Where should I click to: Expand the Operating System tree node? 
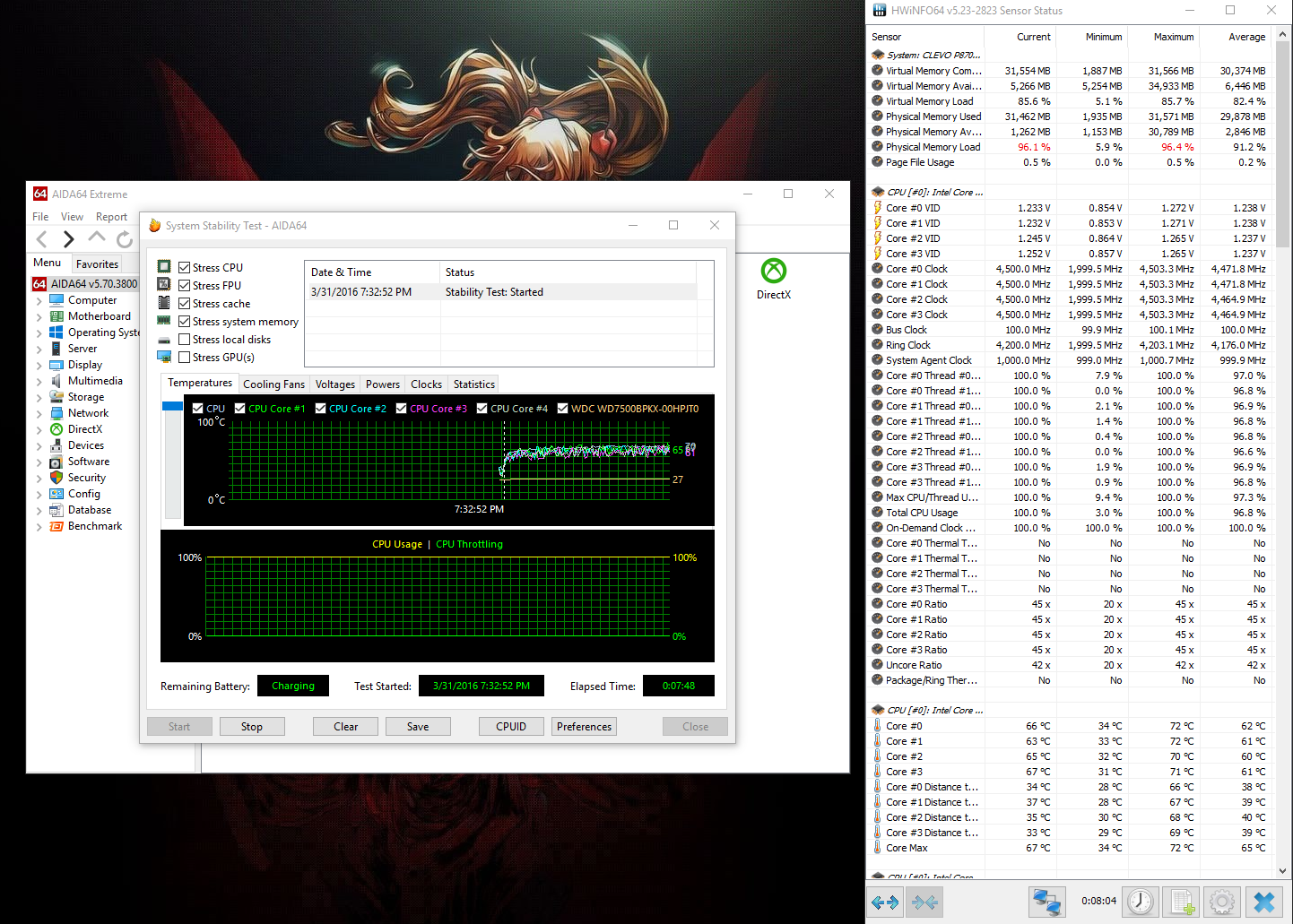(39, 333)
